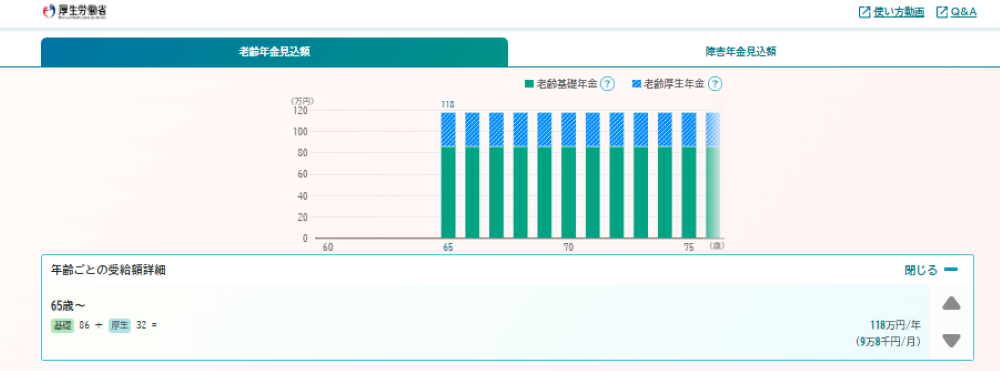Collapse details with 閉じる button
Screen dimensions: 1000x371
pyautogui.click(x=931, y=270)
